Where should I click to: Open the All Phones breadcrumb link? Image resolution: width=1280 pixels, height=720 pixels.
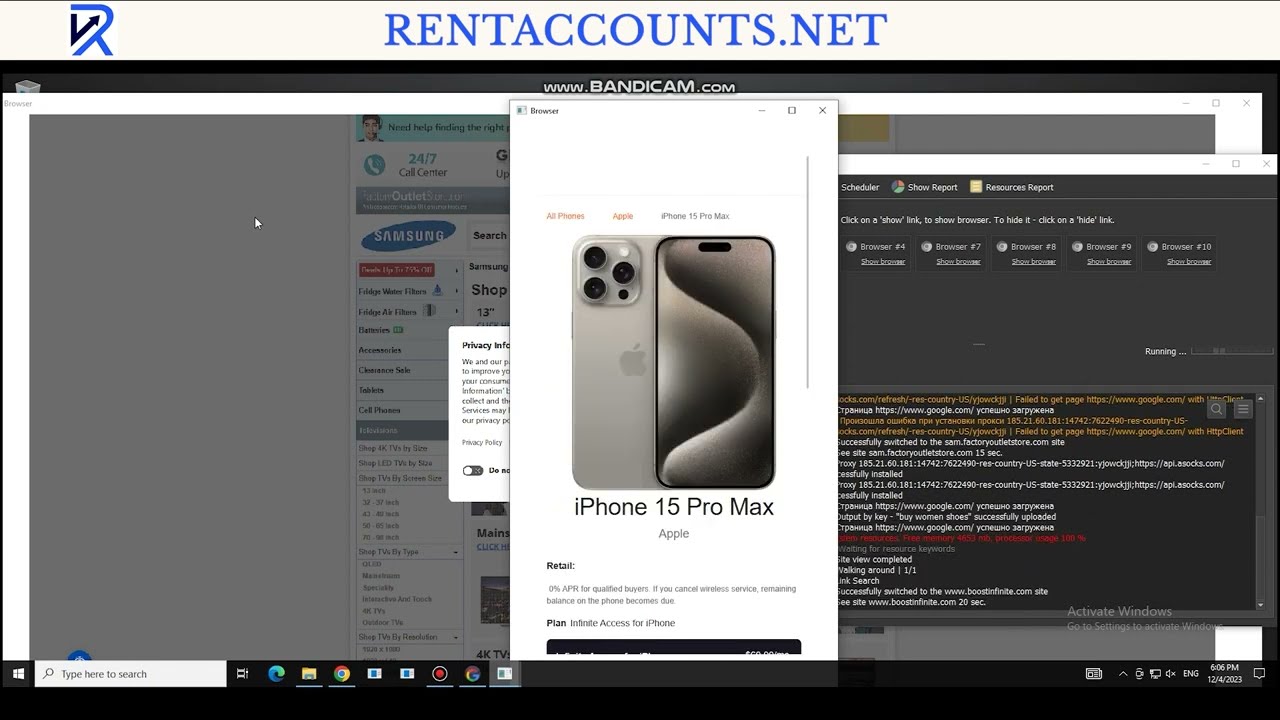point(565,216)
